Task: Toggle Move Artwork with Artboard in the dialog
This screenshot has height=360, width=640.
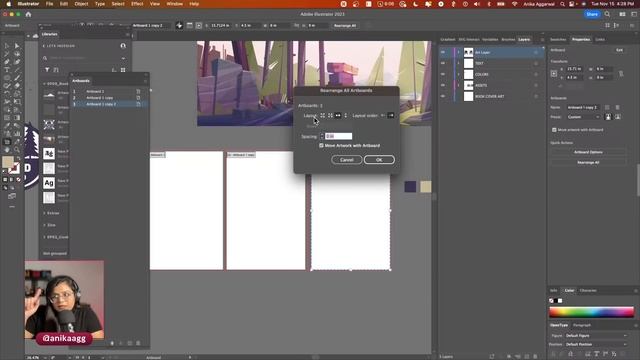Action: click(321, 146)
